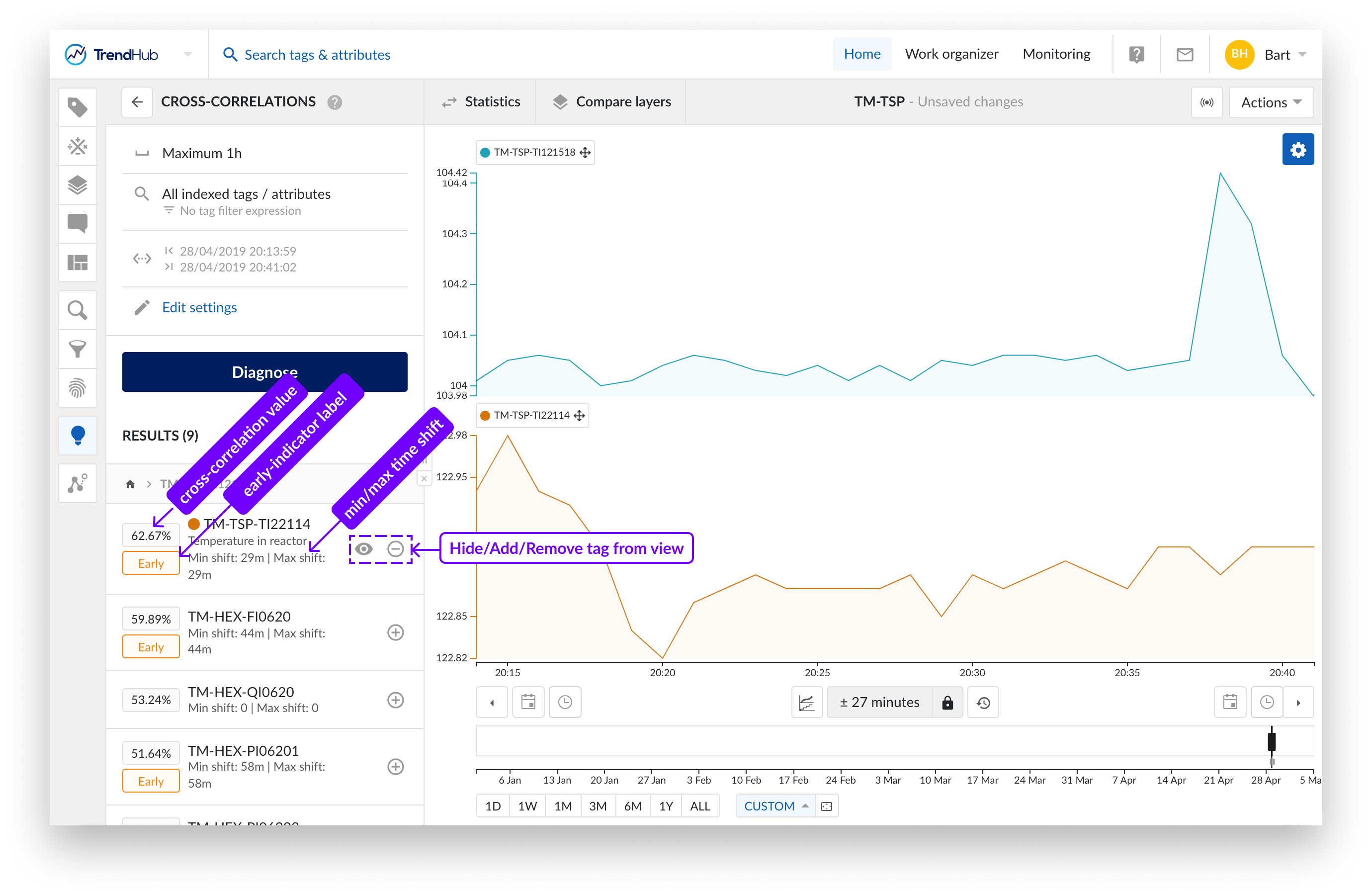Toggle the lock beside ± 27 minutes
Image resolution: width=1372 pixels, height=895 pixels.
pyautogui.click(x=947, y=703)
